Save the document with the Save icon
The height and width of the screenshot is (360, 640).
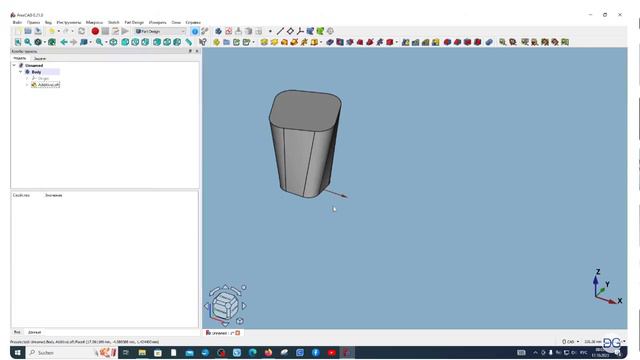coord(38,31)
